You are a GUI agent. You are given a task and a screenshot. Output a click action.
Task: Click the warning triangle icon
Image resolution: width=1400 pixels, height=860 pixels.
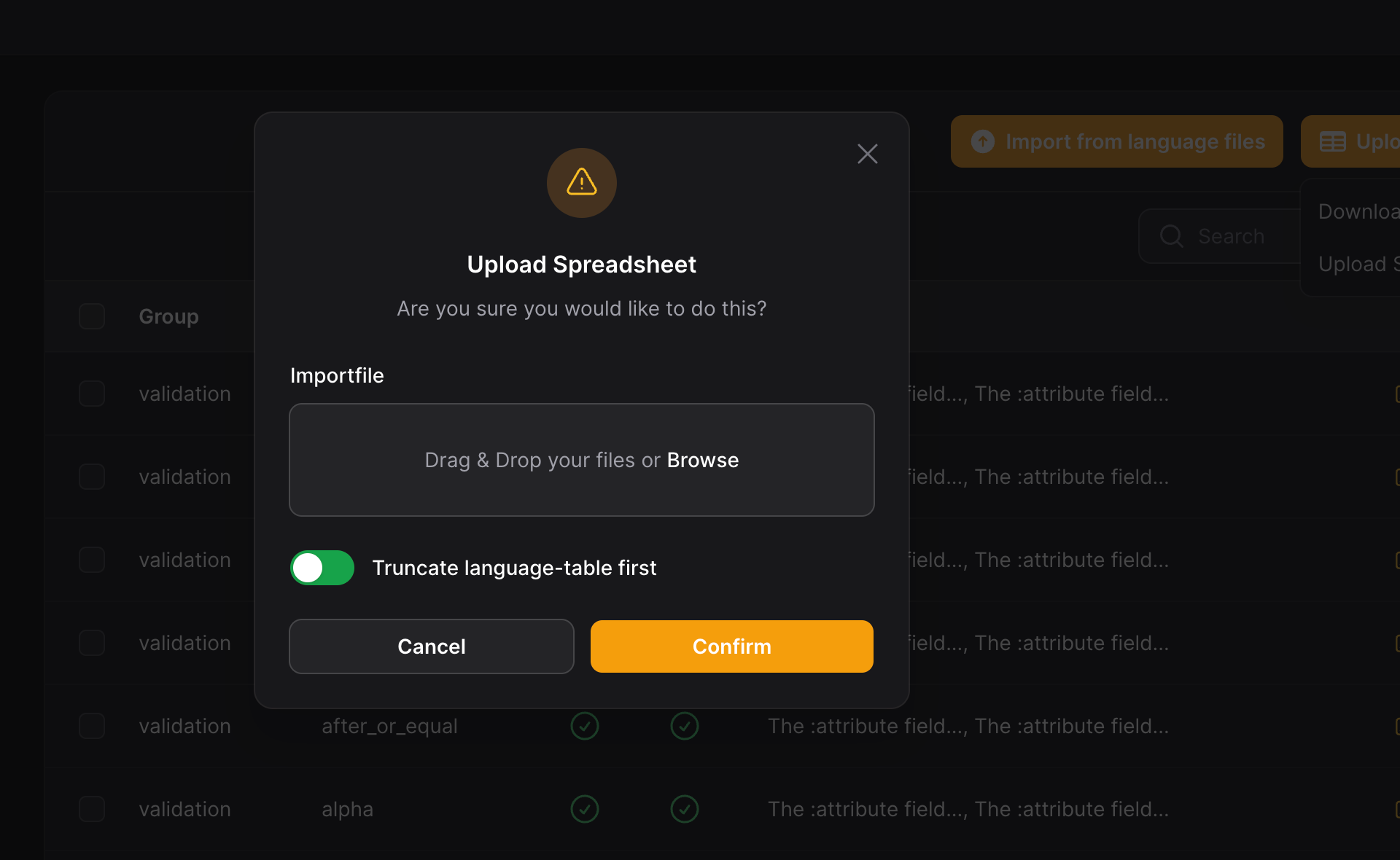pyautogui.click(x=581, y=182)
